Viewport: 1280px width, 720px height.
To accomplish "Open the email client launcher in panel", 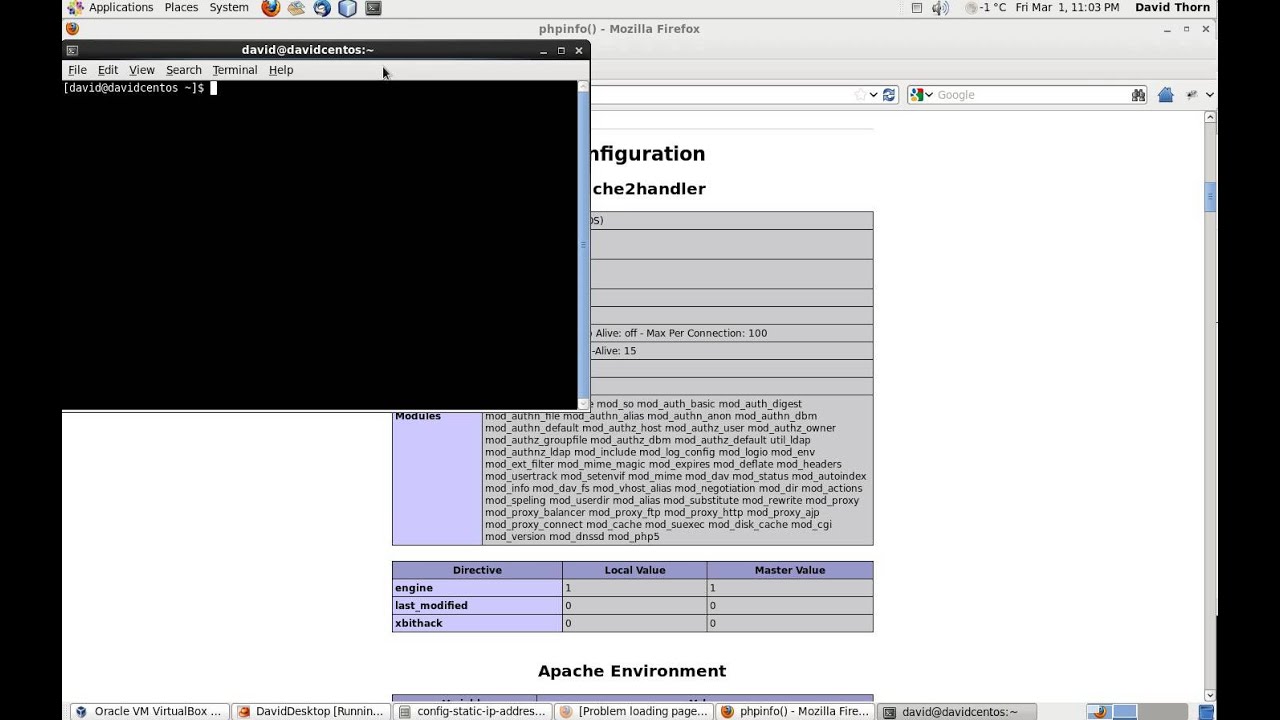I will click(x=296, y=8).
